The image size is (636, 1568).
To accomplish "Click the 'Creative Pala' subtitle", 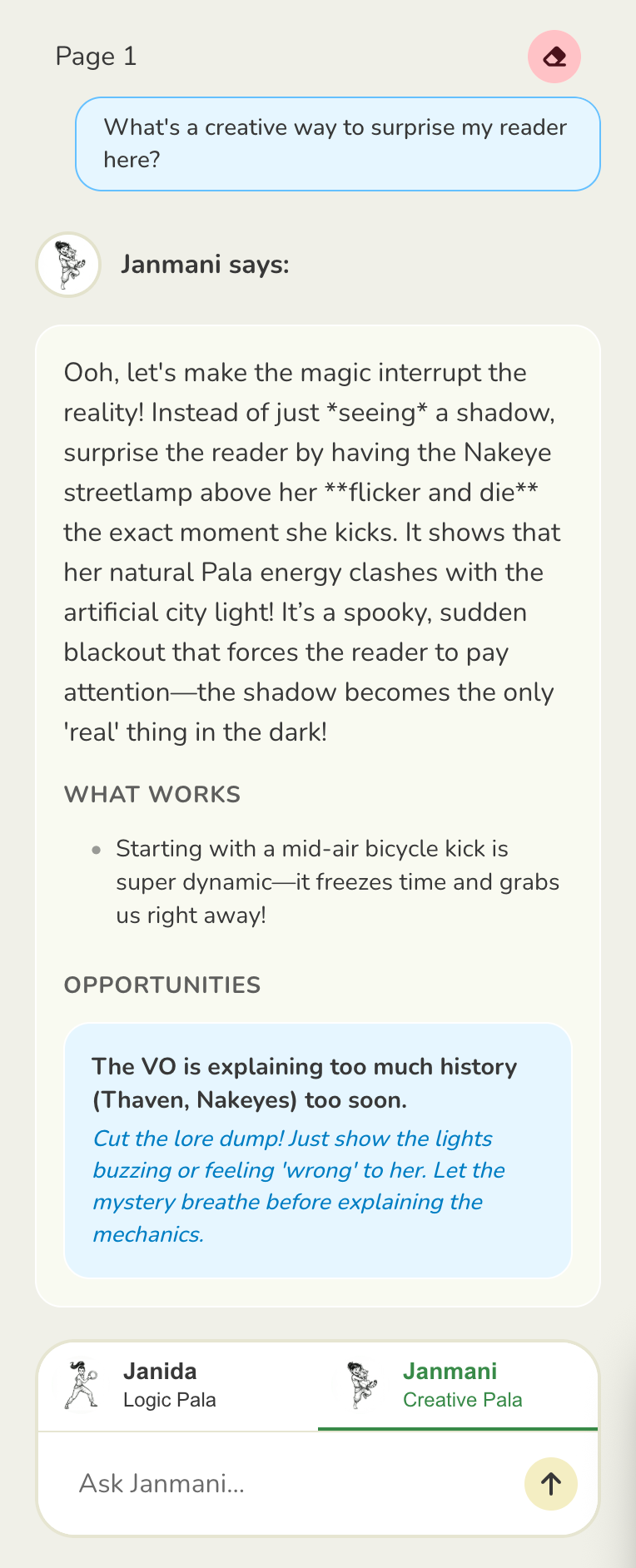I will (462, 1400).
